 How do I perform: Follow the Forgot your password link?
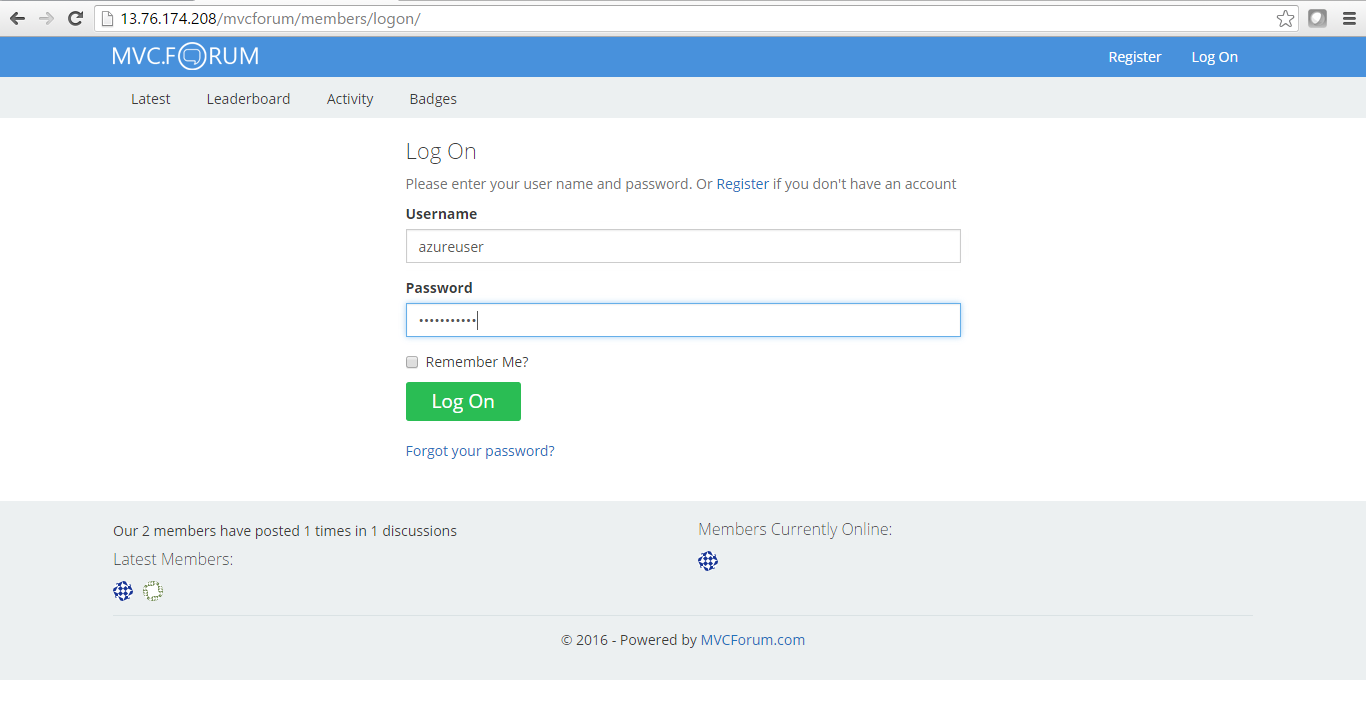[x=480, y=450]
